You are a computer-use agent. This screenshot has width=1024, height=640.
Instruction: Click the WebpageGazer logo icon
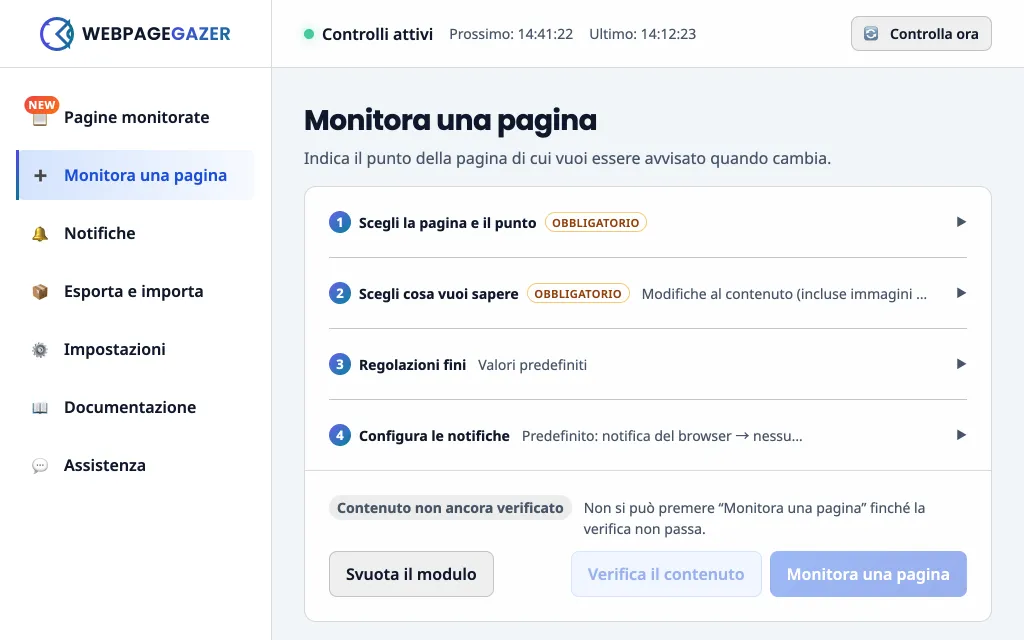(57, 34)
